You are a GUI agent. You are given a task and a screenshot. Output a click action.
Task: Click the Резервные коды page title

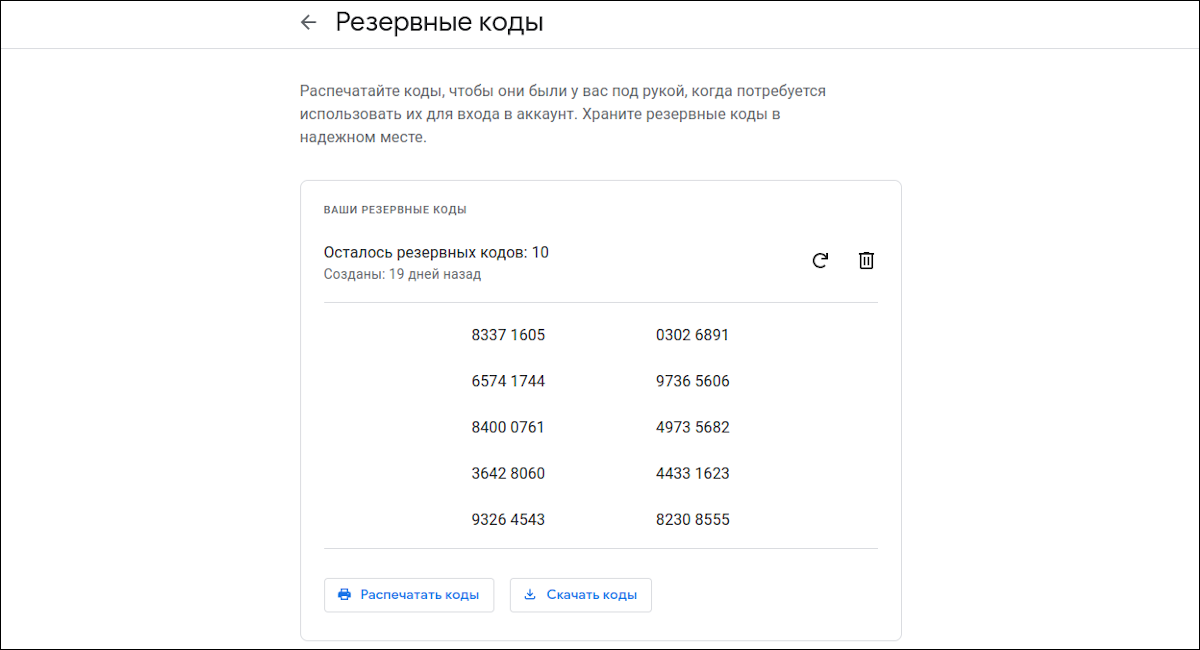pos(438,22)
